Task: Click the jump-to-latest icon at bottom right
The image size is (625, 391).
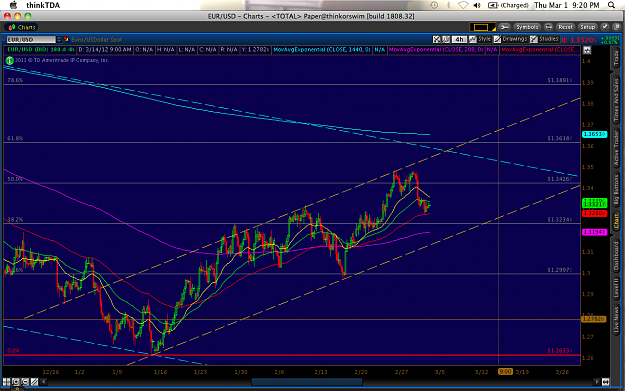Action: 605,382
